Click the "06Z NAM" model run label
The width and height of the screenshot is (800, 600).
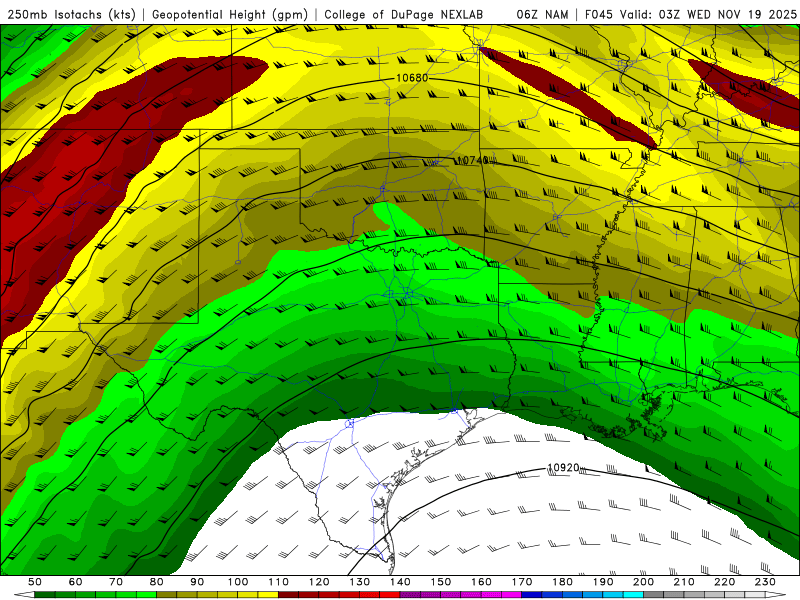[542, 15]
